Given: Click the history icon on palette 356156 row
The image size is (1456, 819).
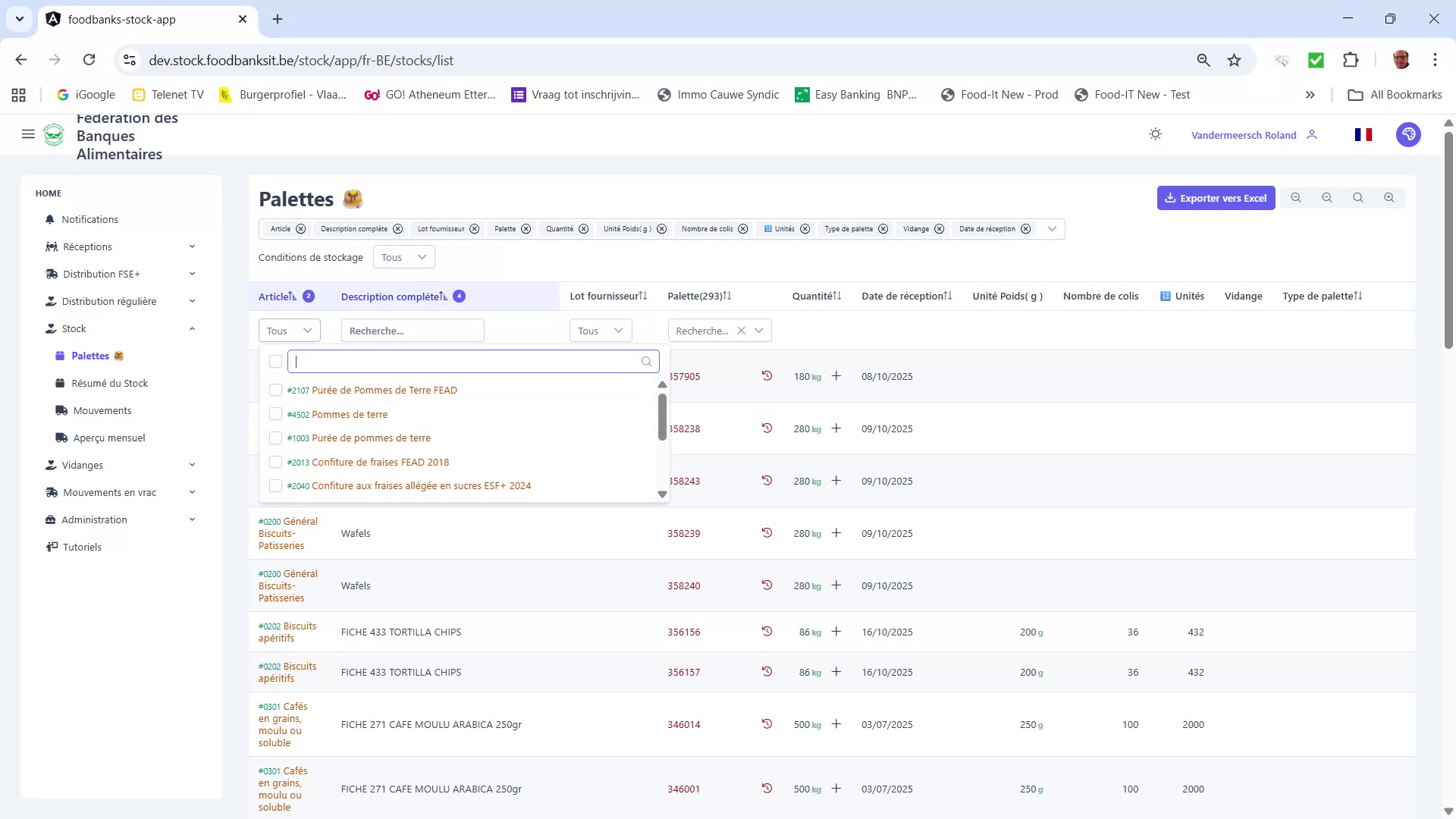Looking at the screenshot, I should point(767,632).
